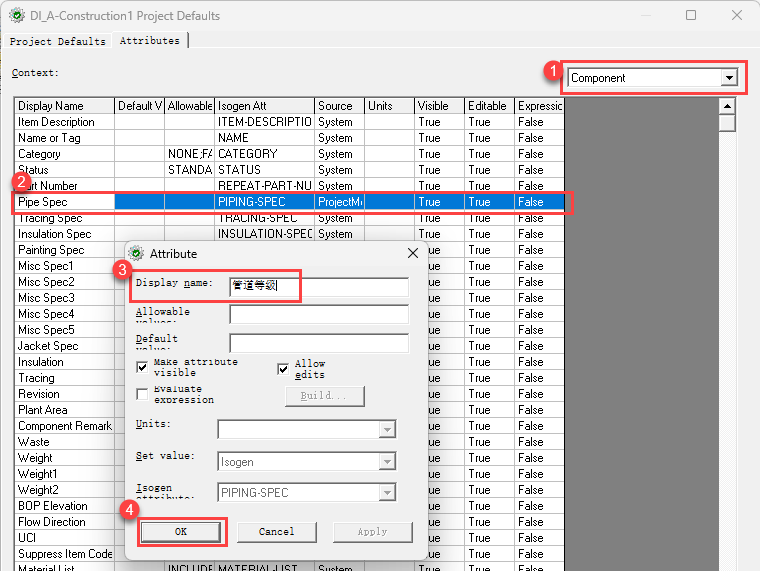
Task: Close the Attribute dialog
Action: coord(413,254)
